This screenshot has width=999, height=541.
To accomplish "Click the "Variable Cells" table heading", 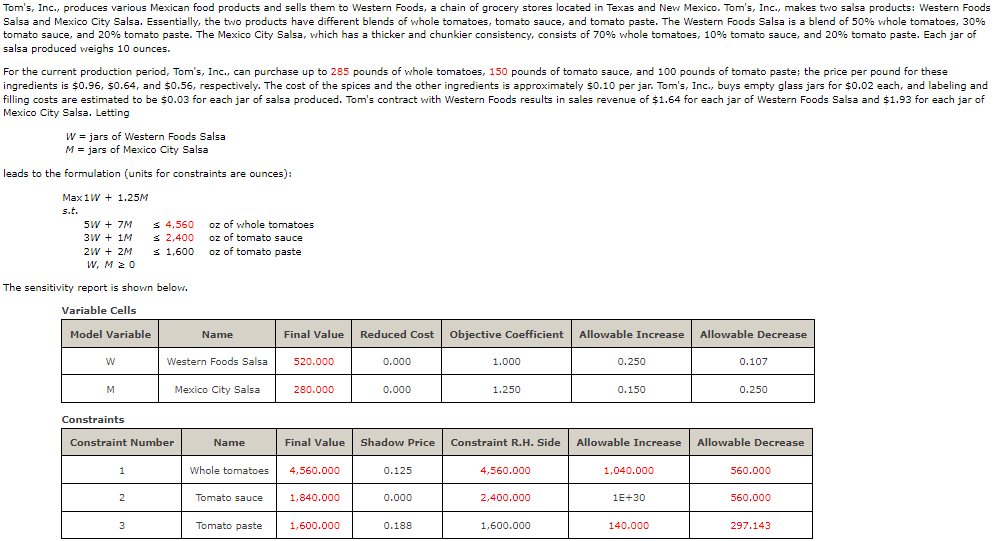I will (x=99, y=310).
